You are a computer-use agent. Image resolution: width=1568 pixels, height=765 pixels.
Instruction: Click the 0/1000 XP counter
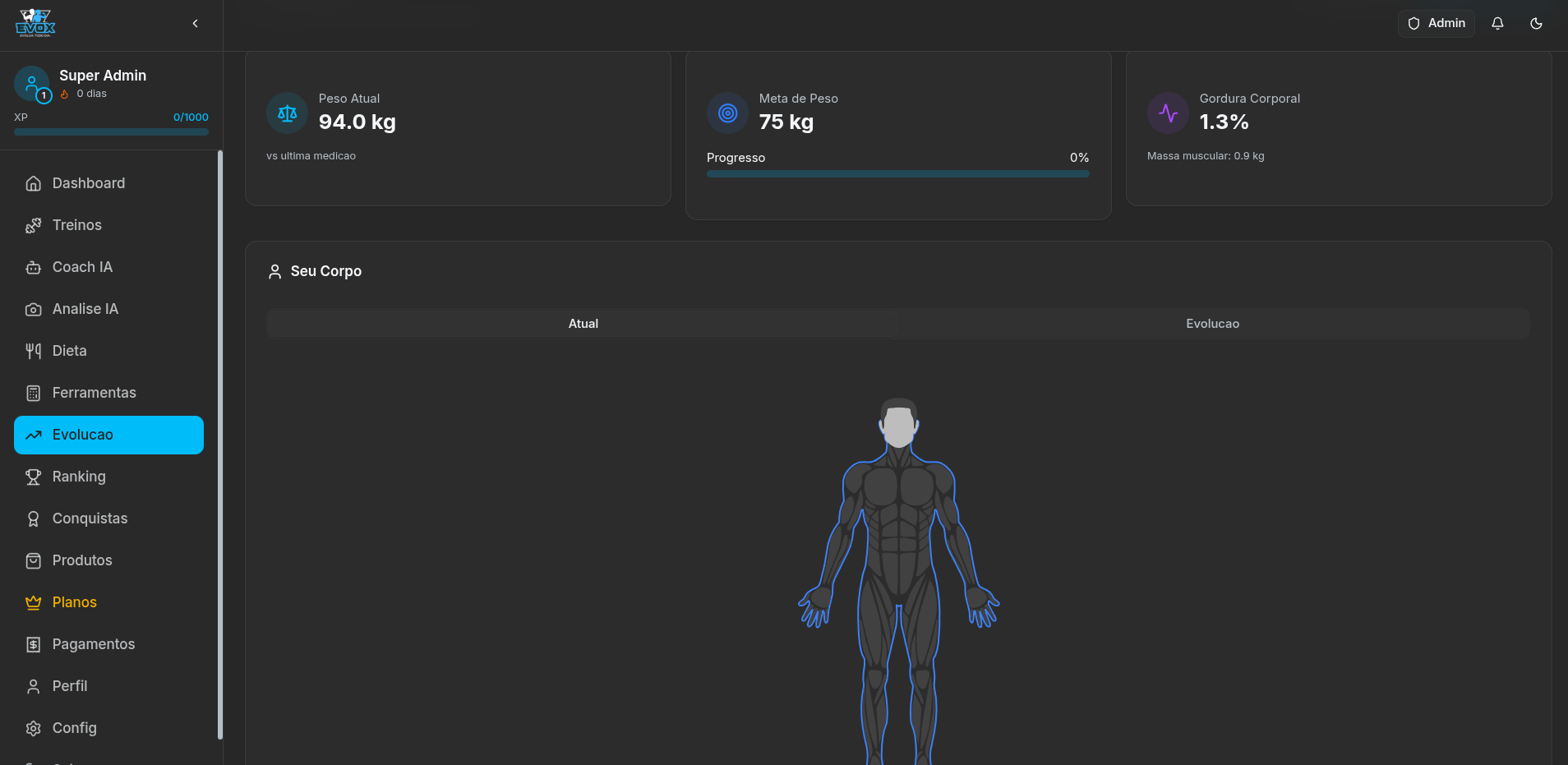[x=191, y=117]
